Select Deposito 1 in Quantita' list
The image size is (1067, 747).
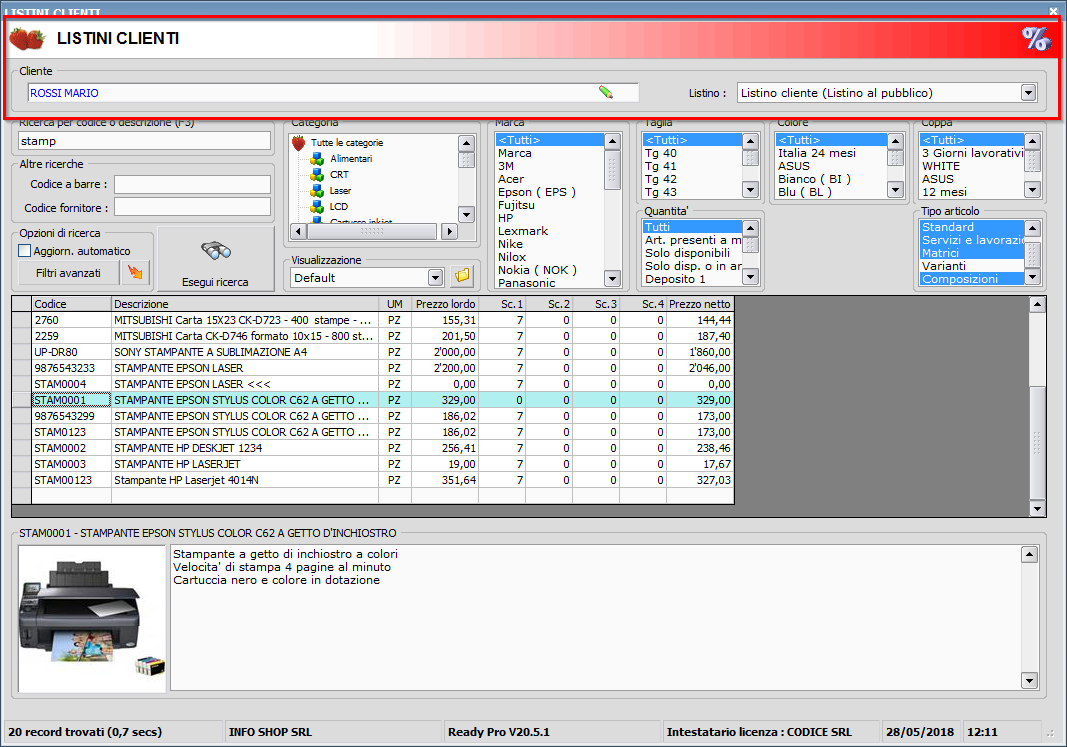[693, 279]
